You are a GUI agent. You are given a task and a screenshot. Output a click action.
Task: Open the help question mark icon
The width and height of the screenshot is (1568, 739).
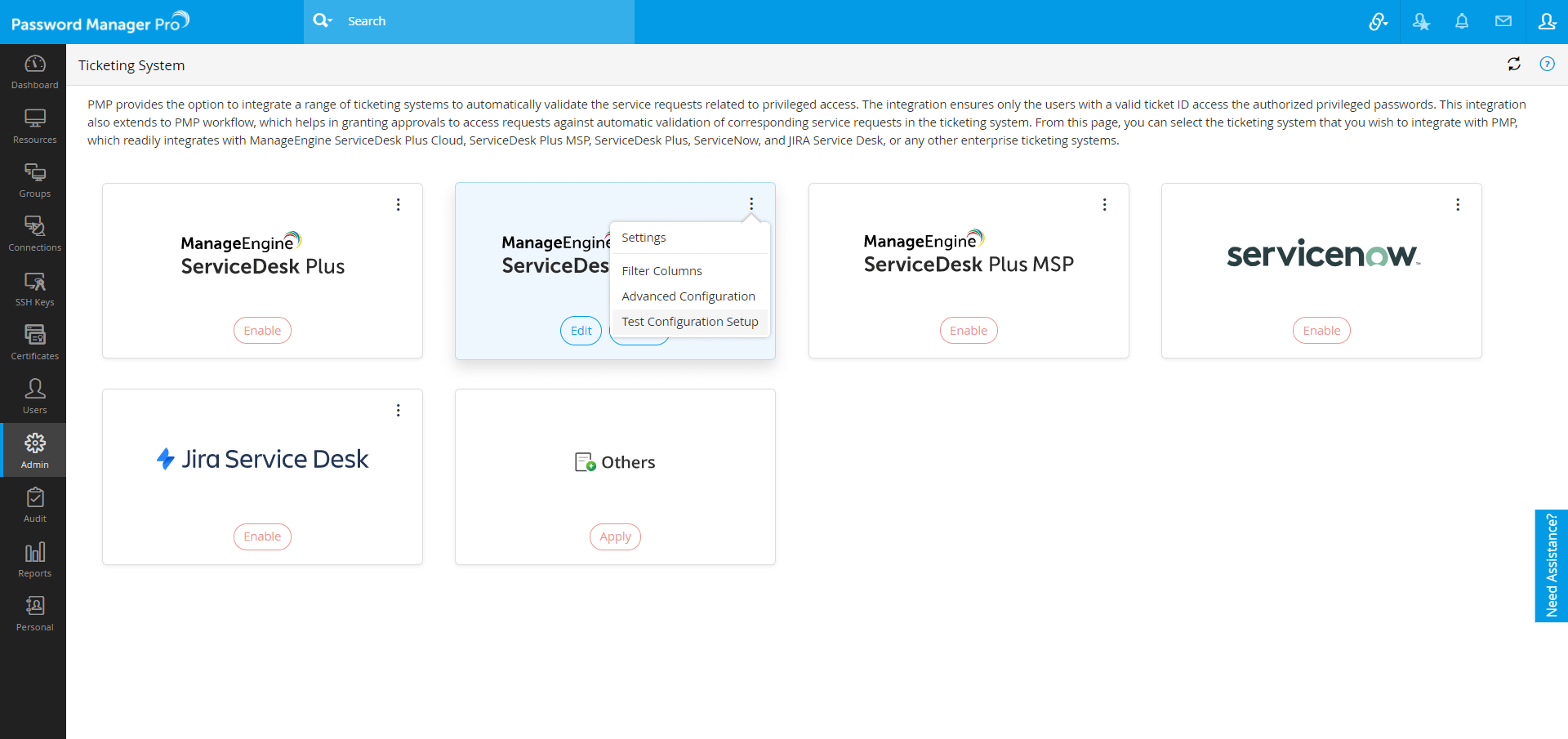coord(1547,64)
